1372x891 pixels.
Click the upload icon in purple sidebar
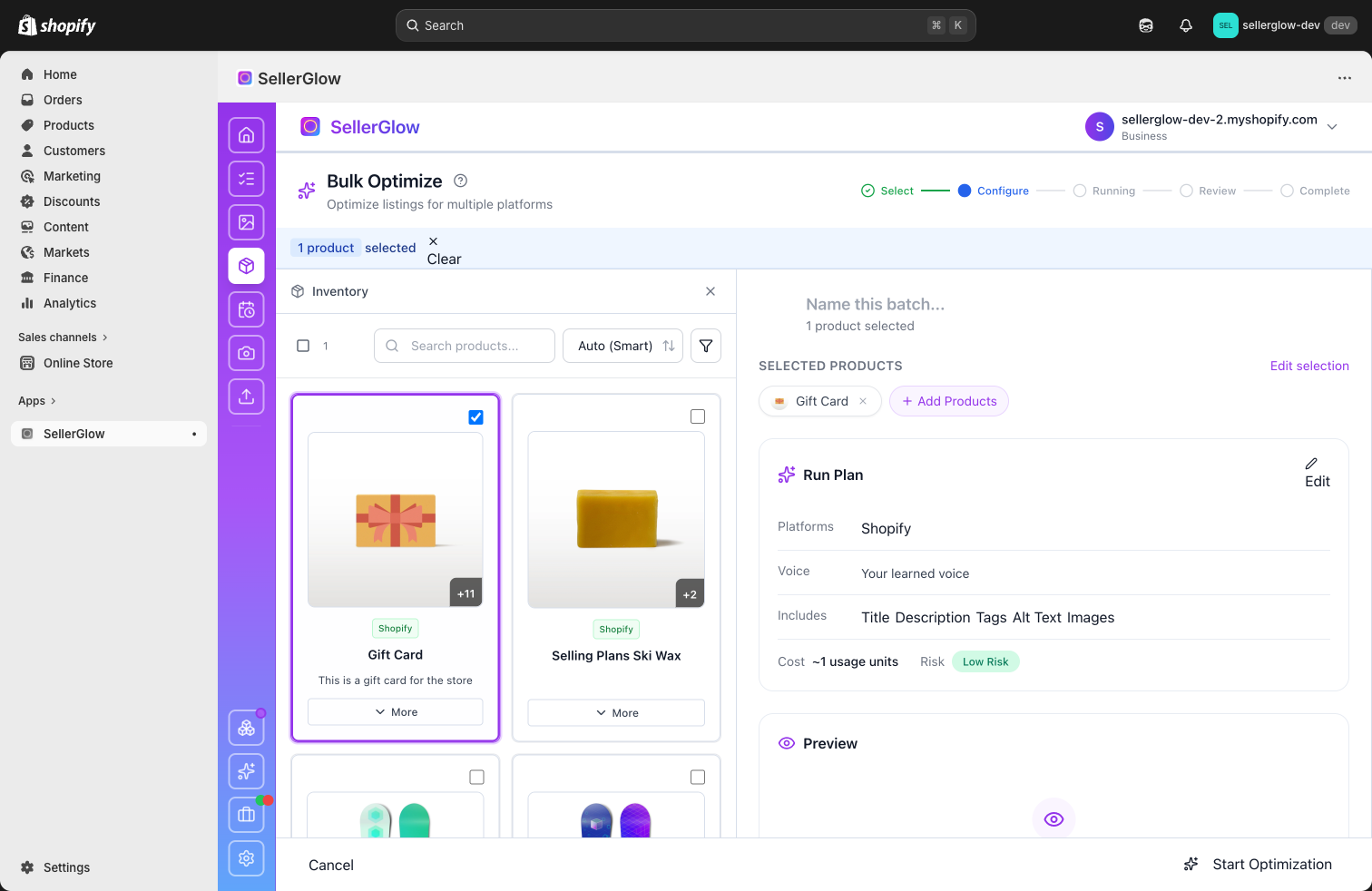tap(246, 397)
